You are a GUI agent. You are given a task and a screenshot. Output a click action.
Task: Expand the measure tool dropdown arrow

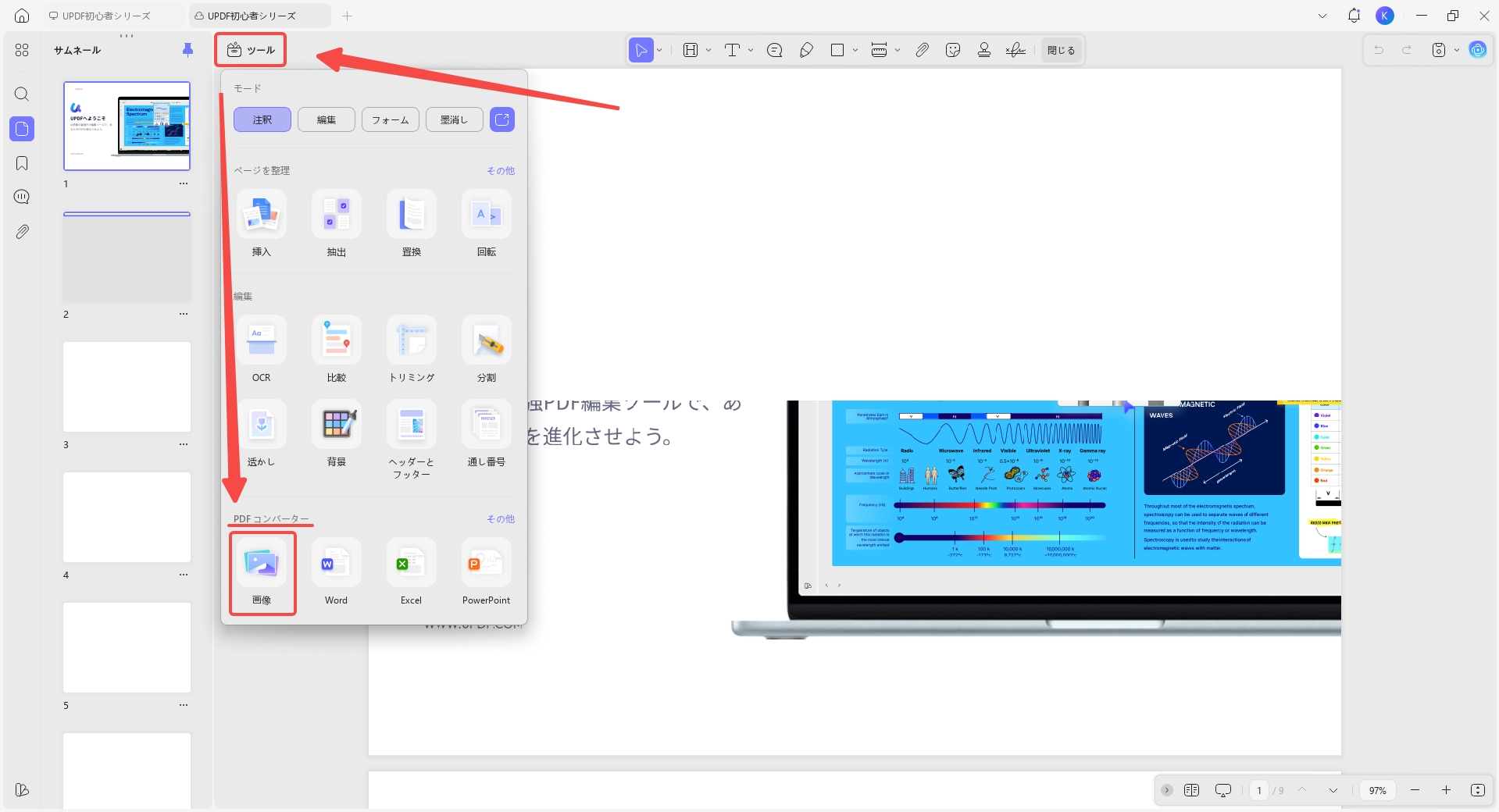[898, 50]
